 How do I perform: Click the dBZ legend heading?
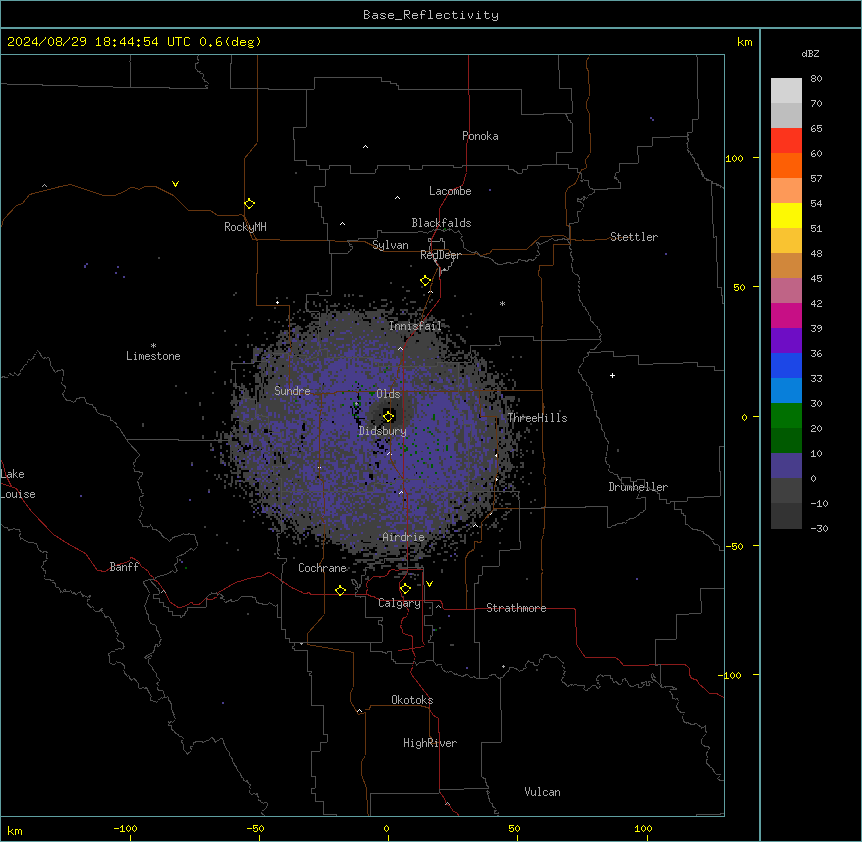(810, 53)
